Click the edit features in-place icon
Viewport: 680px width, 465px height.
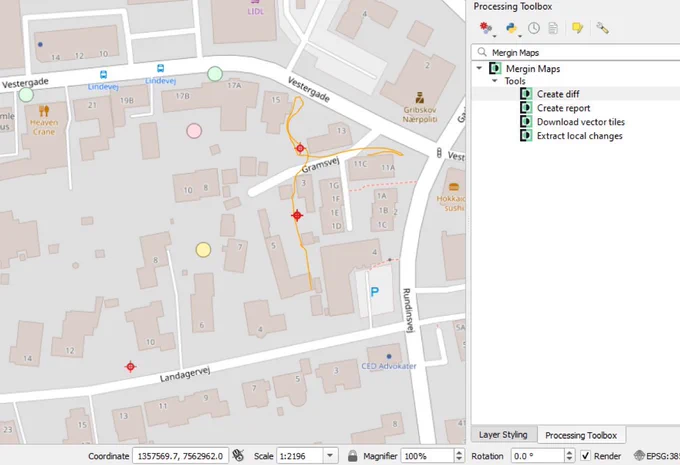tap(578, 28)
